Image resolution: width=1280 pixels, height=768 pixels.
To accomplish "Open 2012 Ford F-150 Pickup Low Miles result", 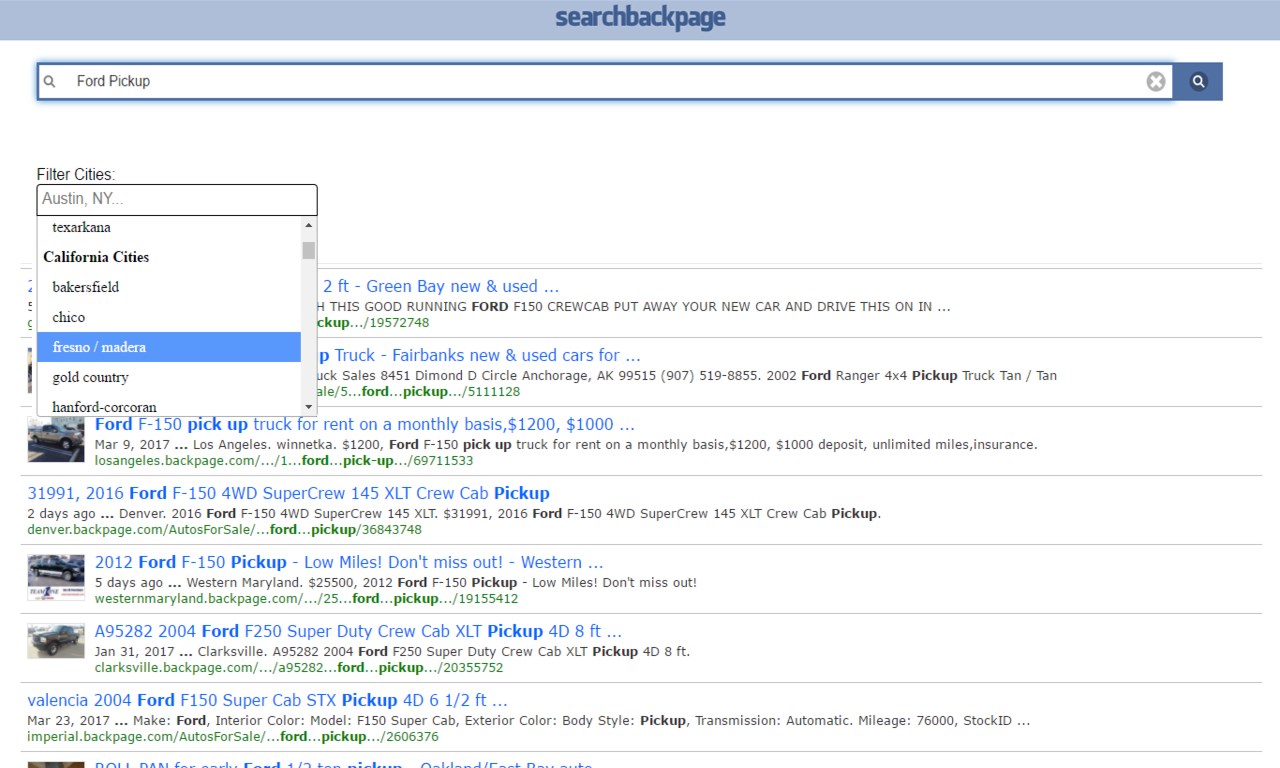I will coord(349,562).
